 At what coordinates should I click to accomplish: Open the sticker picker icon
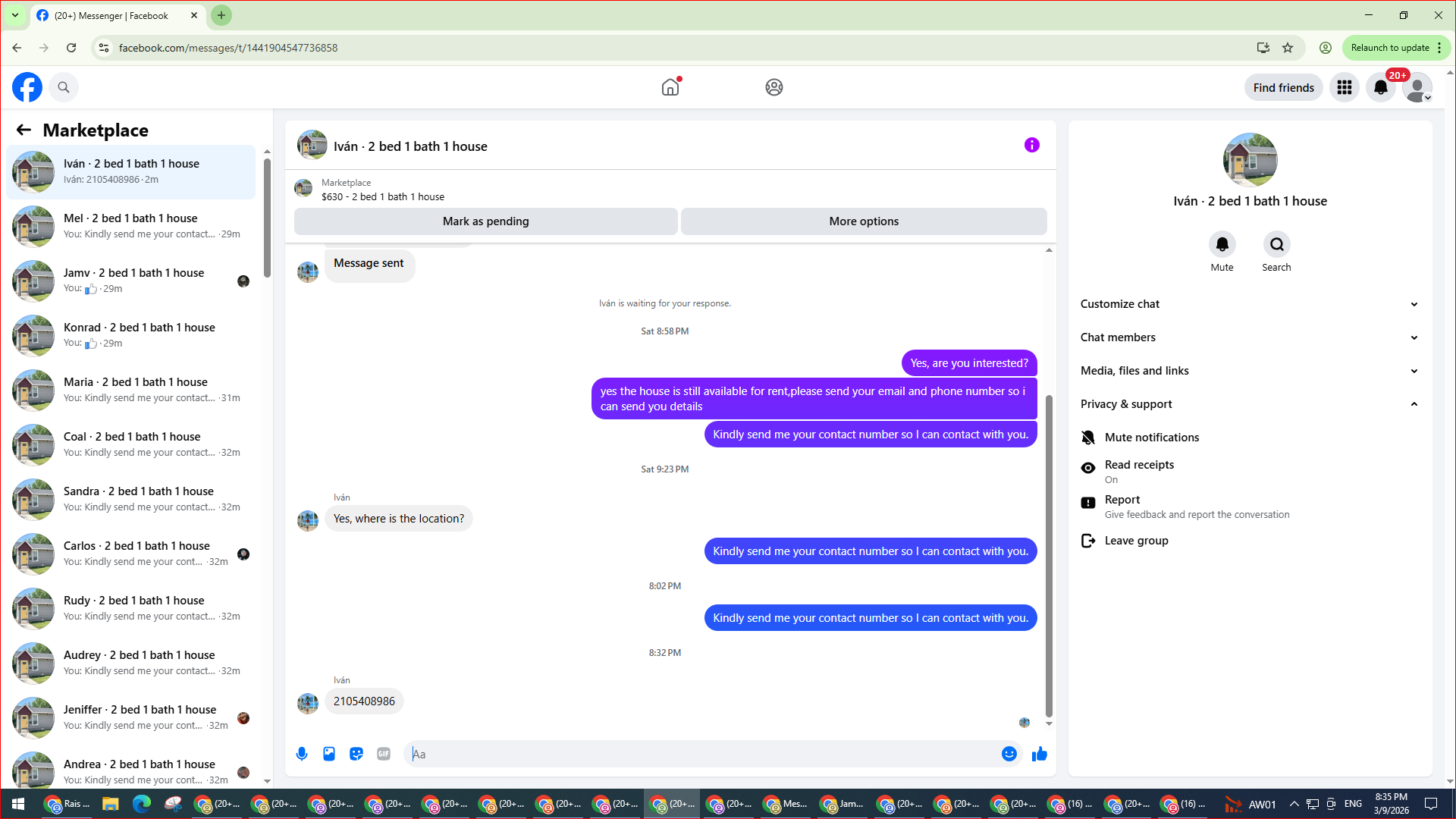[x=356, y=754]
